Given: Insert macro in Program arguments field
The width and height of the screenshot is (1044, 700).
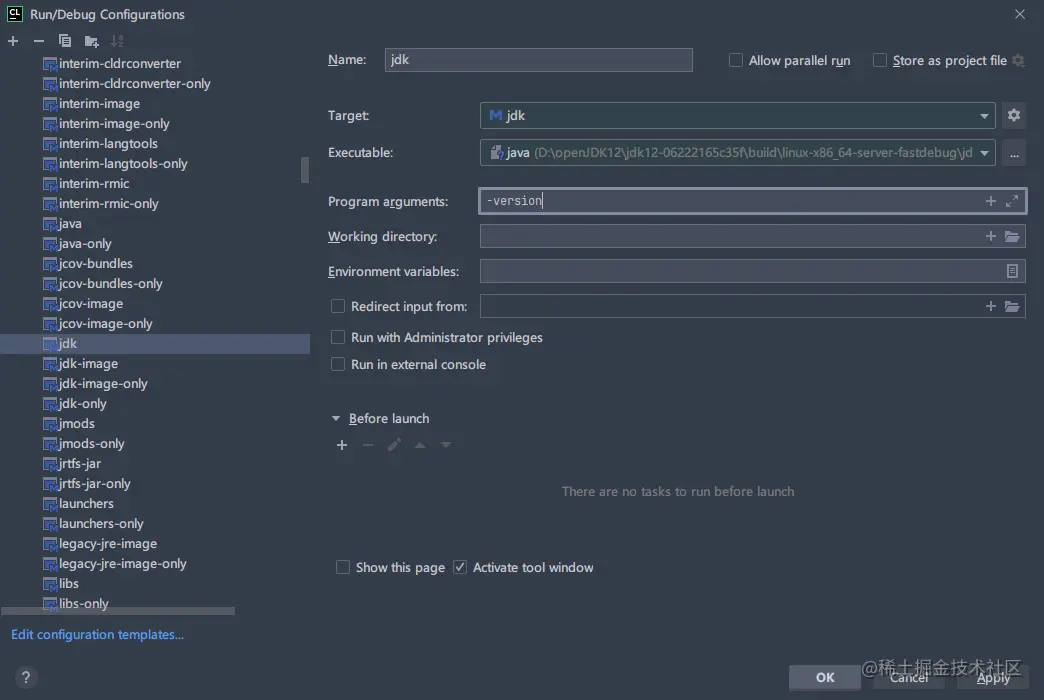Looking at the screenshot, I should 990,201.
